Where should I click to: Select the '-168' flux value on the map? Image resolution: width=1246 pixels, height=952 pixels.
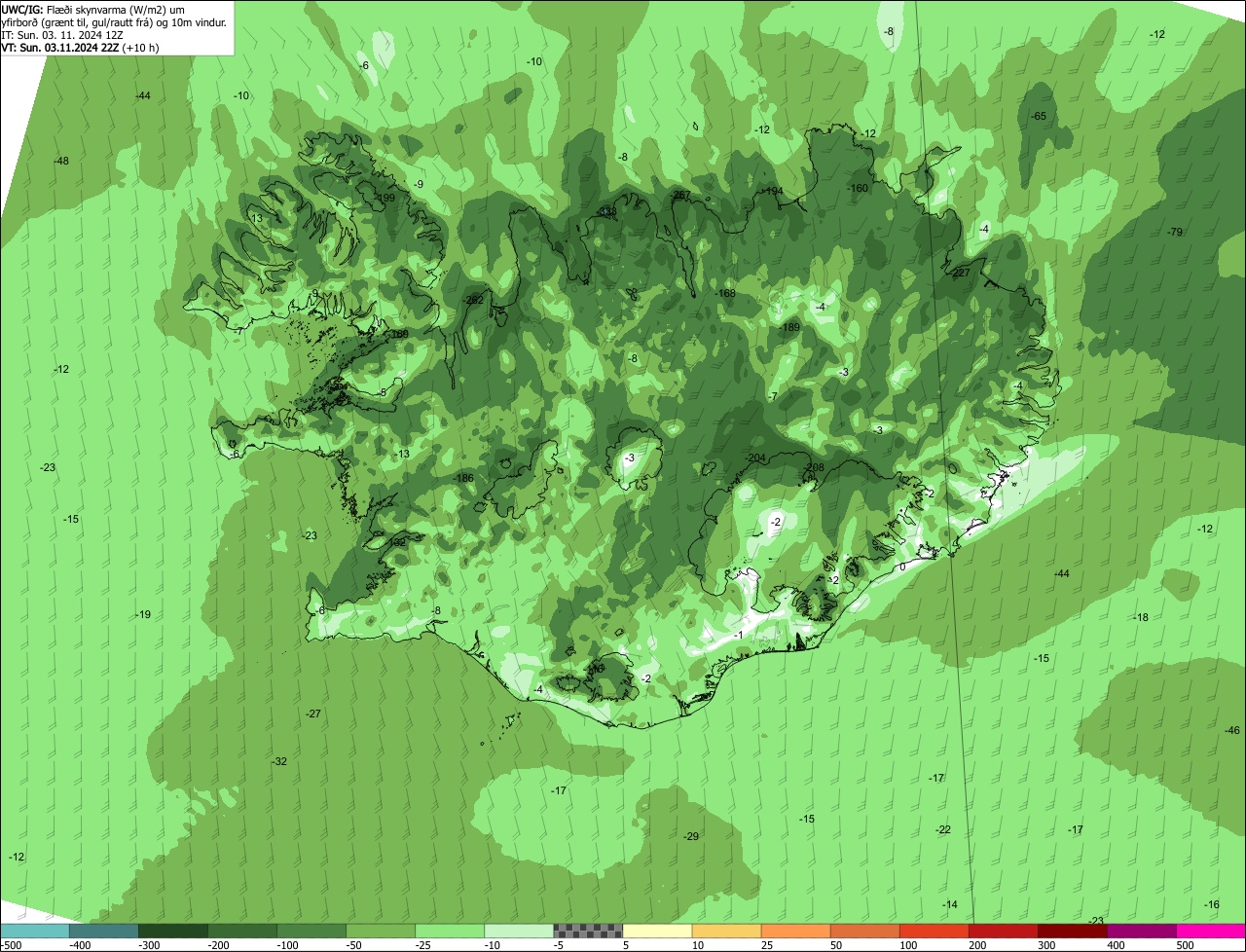click(725, 293)
